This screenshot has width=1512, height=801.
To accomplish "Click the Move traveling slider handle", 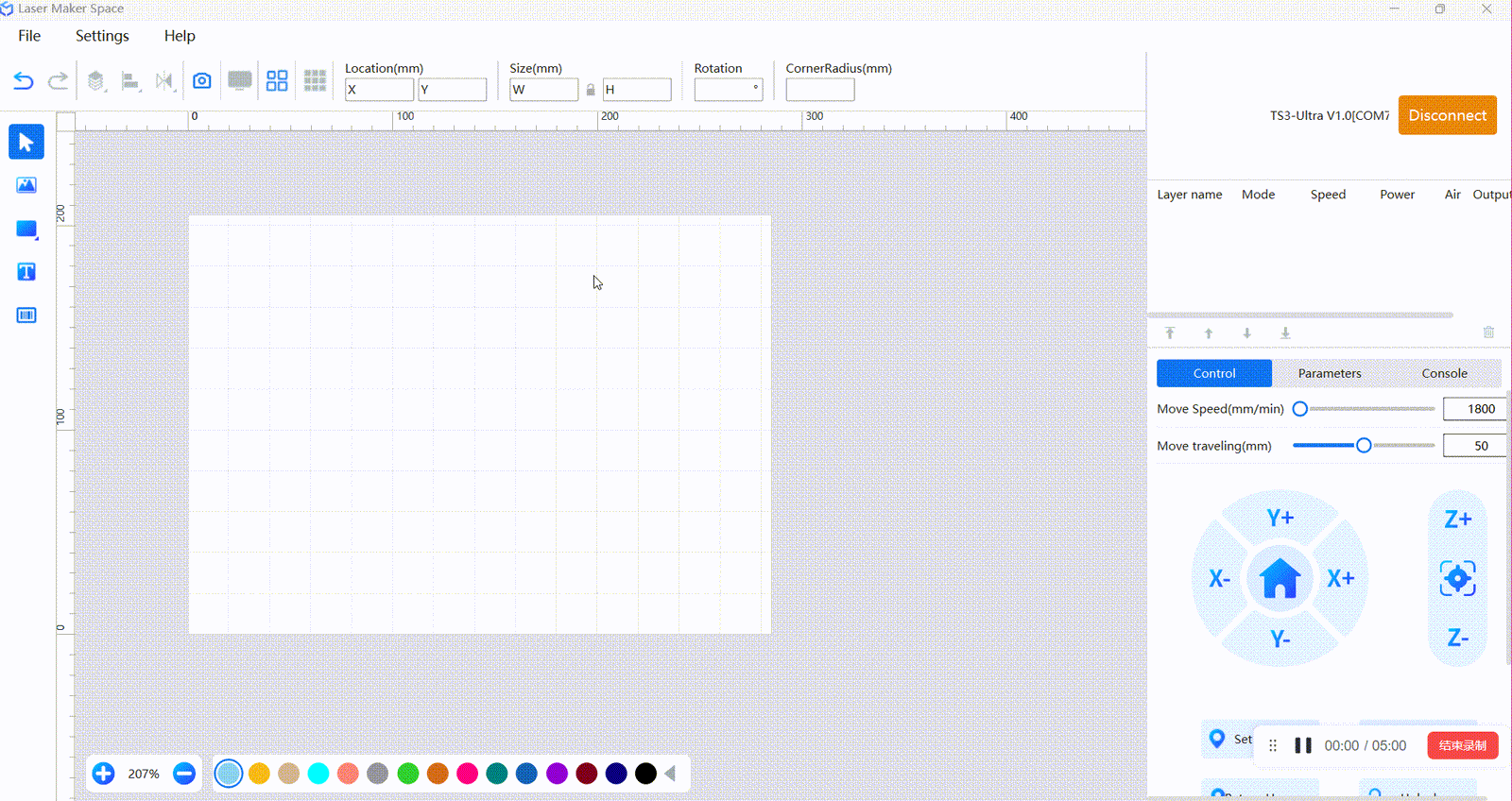I will [x=1364, y=445].
